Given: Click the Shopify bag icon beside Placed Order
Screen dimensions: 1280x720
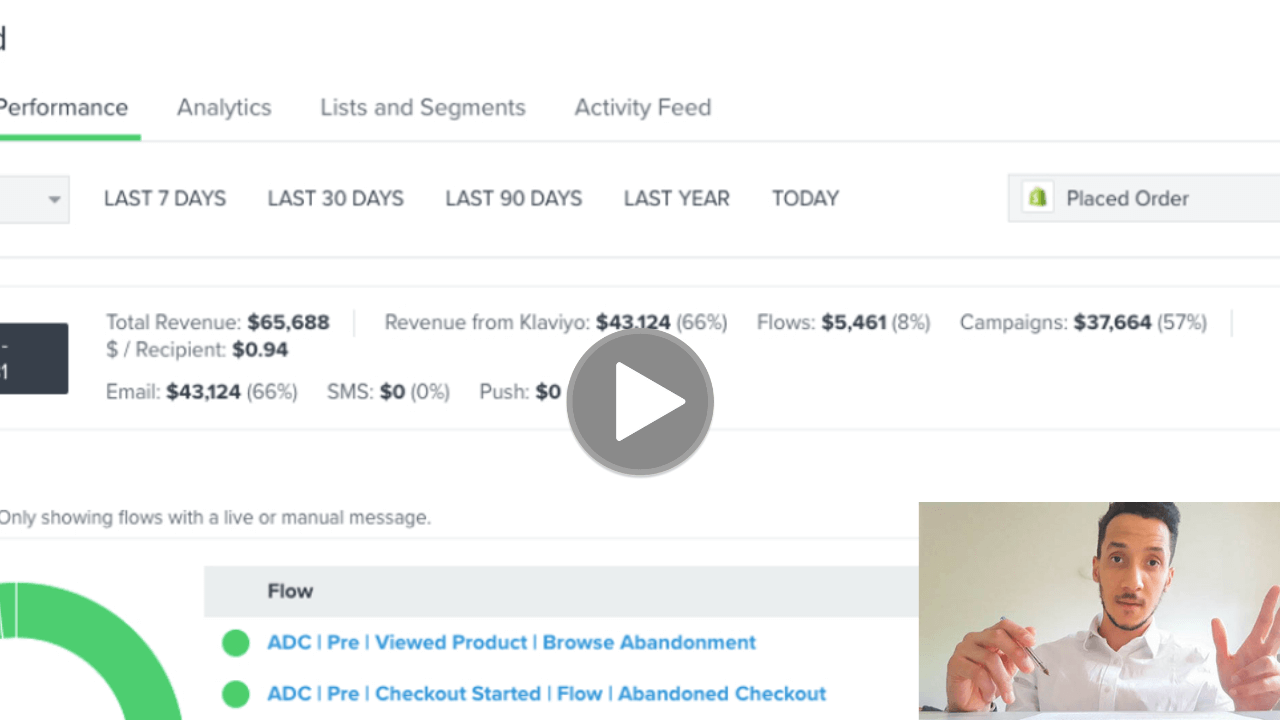Looking at the screenshot, I should click(1037, 198).
